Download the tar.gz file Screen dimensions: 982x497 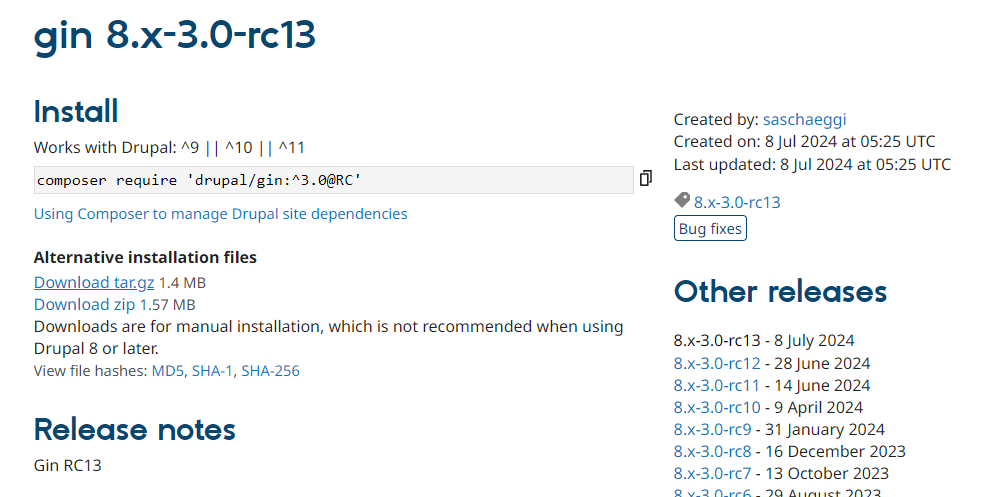94,283
